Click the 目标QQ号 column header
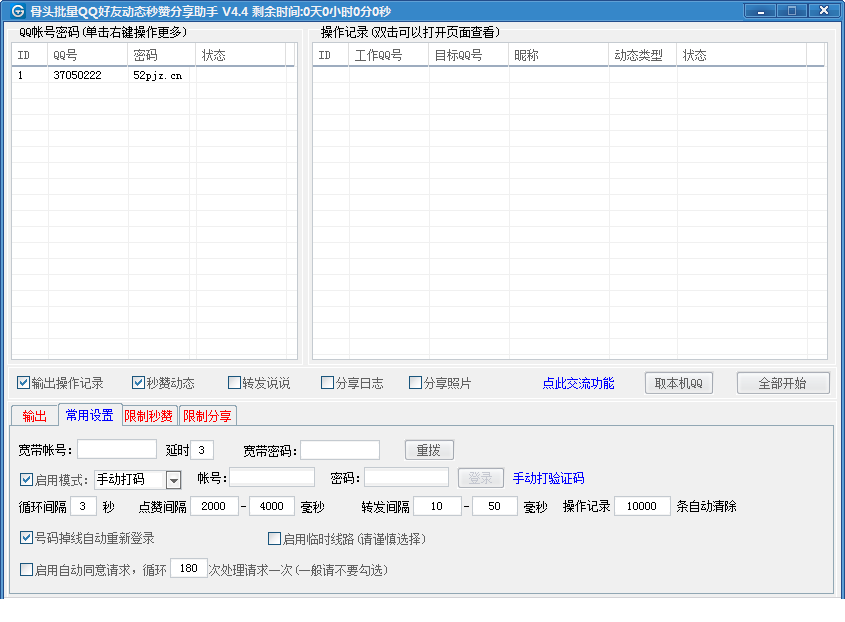This screenshot has width=845, height=622. tap(468, 55)
